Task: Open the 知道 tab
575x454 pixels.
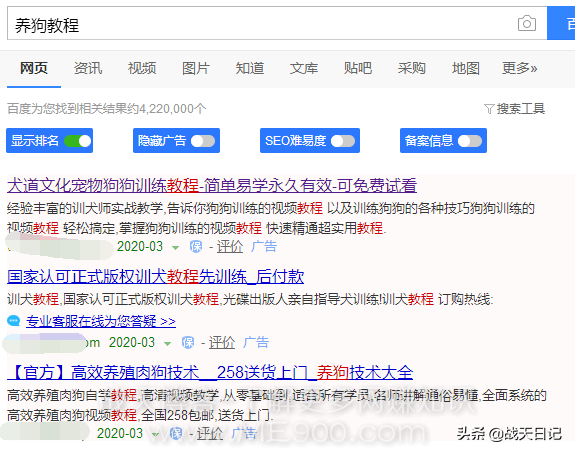Action: 250,68
